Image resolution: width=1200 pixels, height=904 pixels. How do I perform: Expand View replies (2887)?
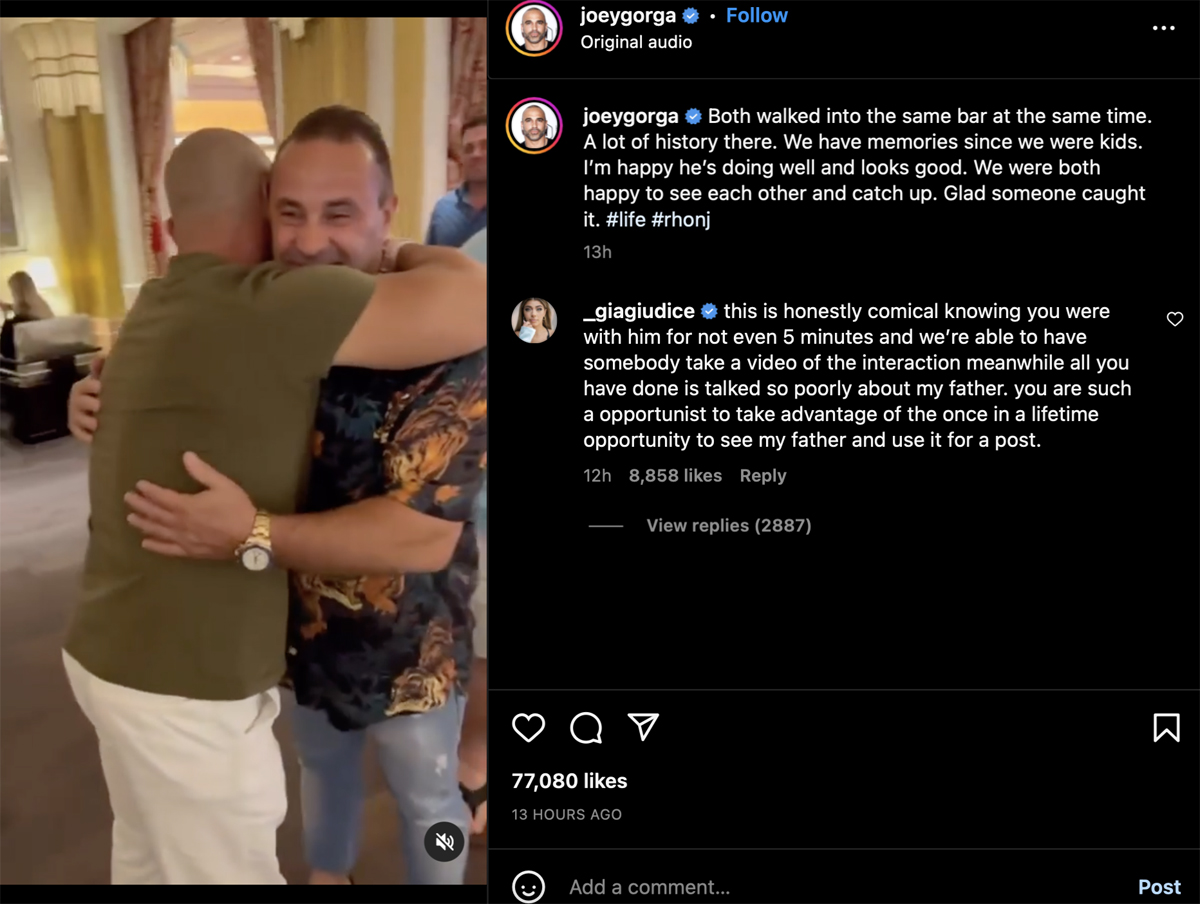pos(728,525)
